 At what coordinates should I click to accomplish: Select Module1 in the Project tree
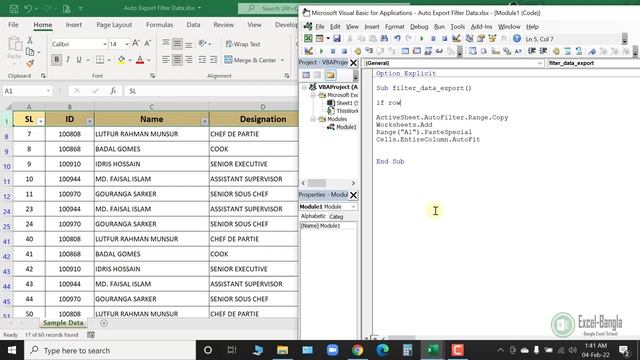pyautogui.click(x=346, y=127)
